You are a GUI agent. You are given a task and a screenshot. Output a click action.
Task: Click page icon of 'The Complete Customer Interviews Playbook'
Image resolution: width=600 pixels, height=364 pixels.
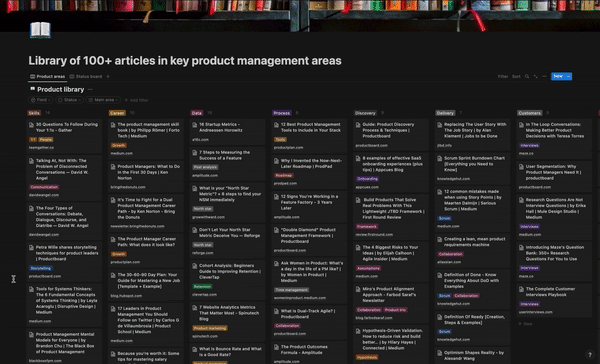(521, 289)
